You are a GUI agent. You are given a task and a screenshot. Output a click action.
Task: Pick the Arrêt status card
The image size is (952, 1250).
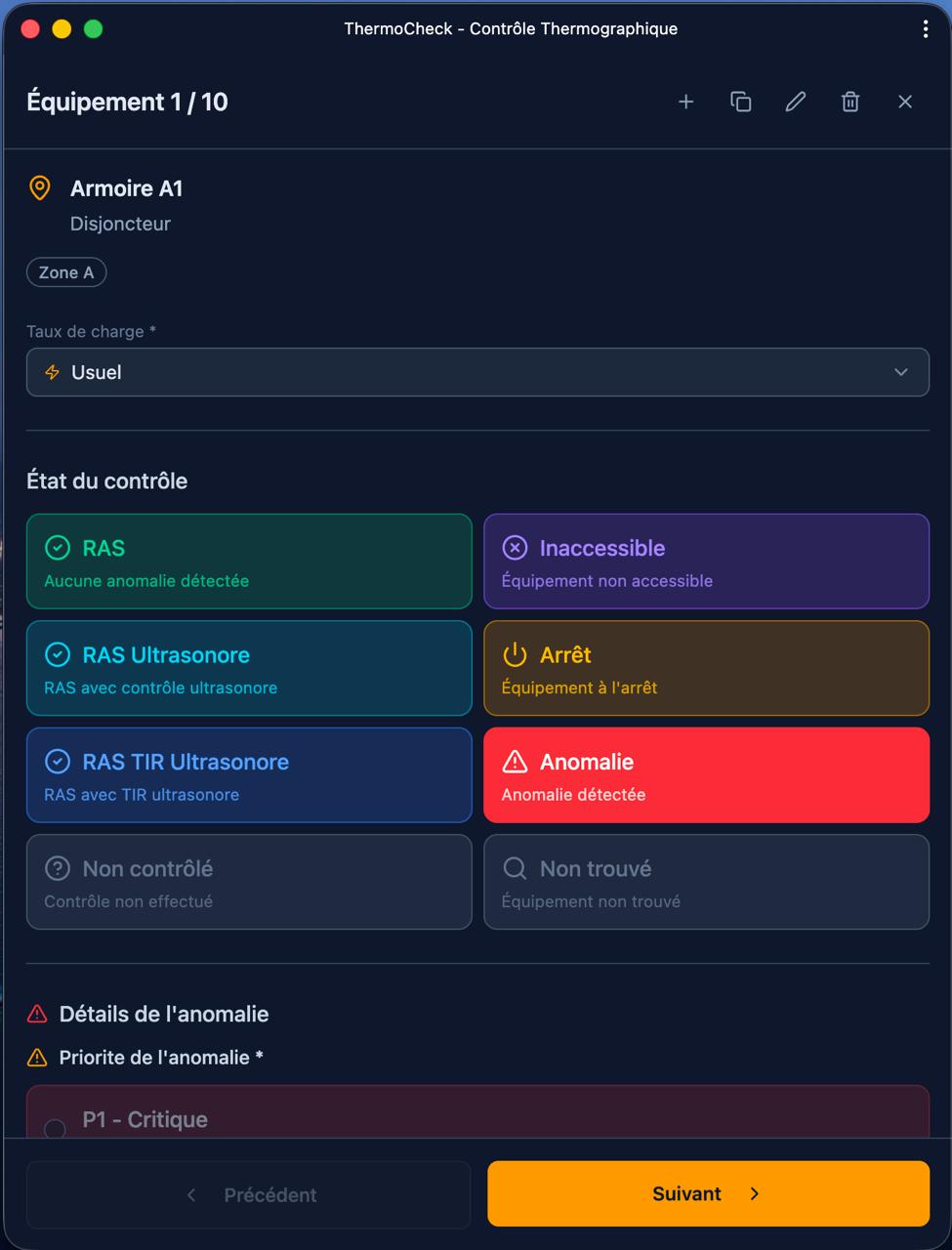coord(706,668)
